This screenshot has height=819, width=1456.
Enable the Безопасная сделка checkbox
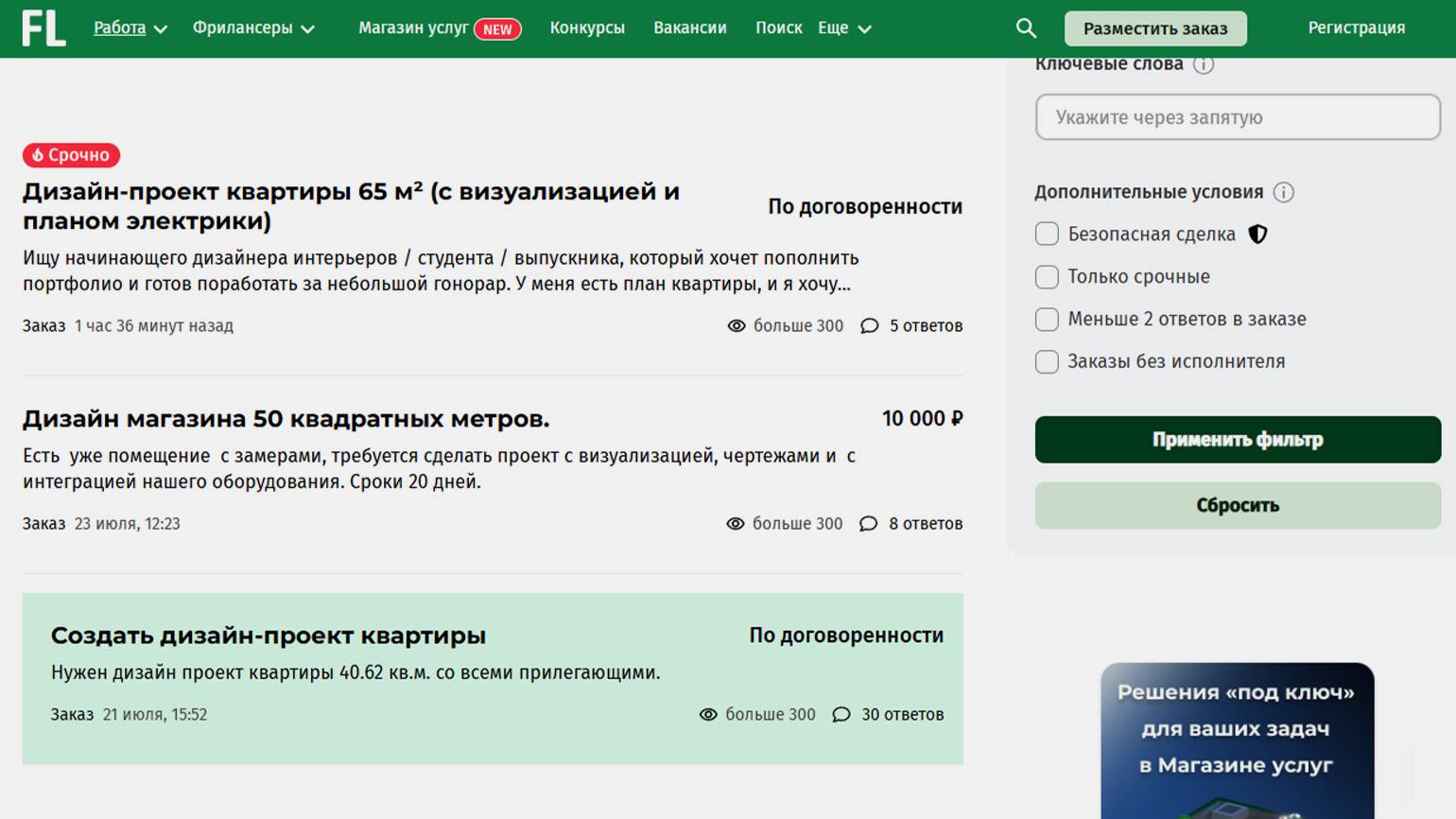[x=1047, y=235]
